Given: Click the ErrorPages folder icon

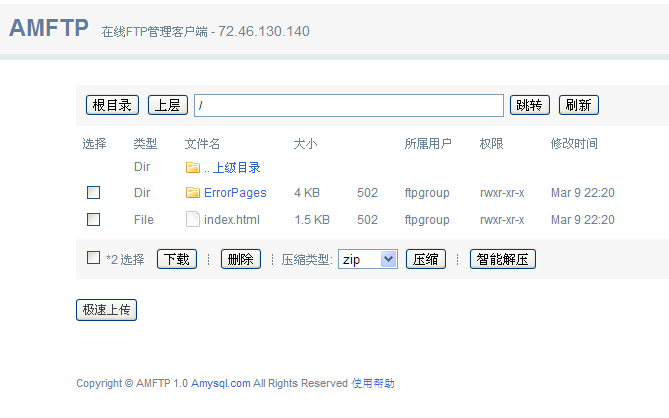Looking at the screenshot, I should click(x=193, y=193).
